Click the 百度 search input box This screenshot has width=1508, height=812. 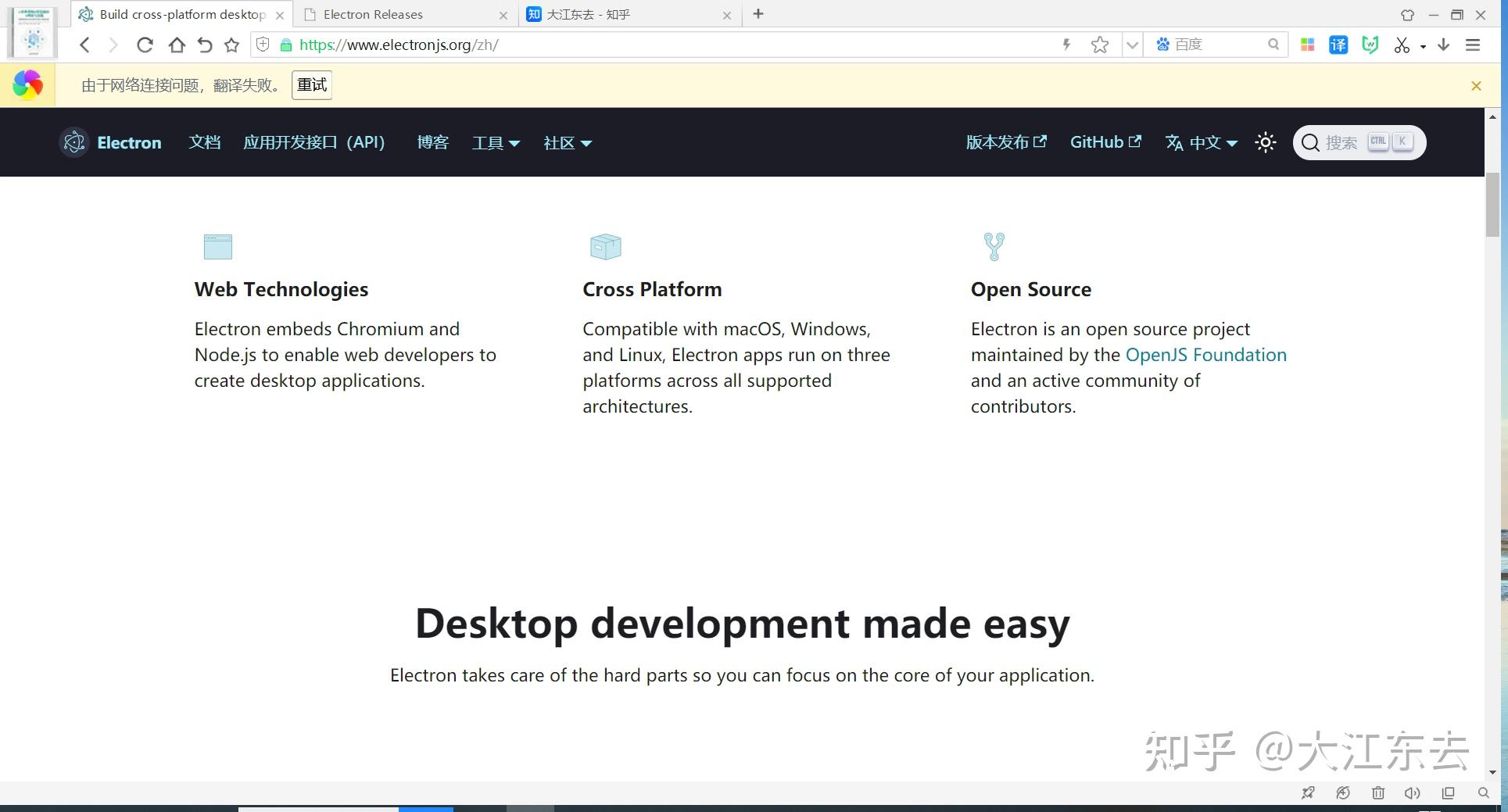[x=1217, y=45]
